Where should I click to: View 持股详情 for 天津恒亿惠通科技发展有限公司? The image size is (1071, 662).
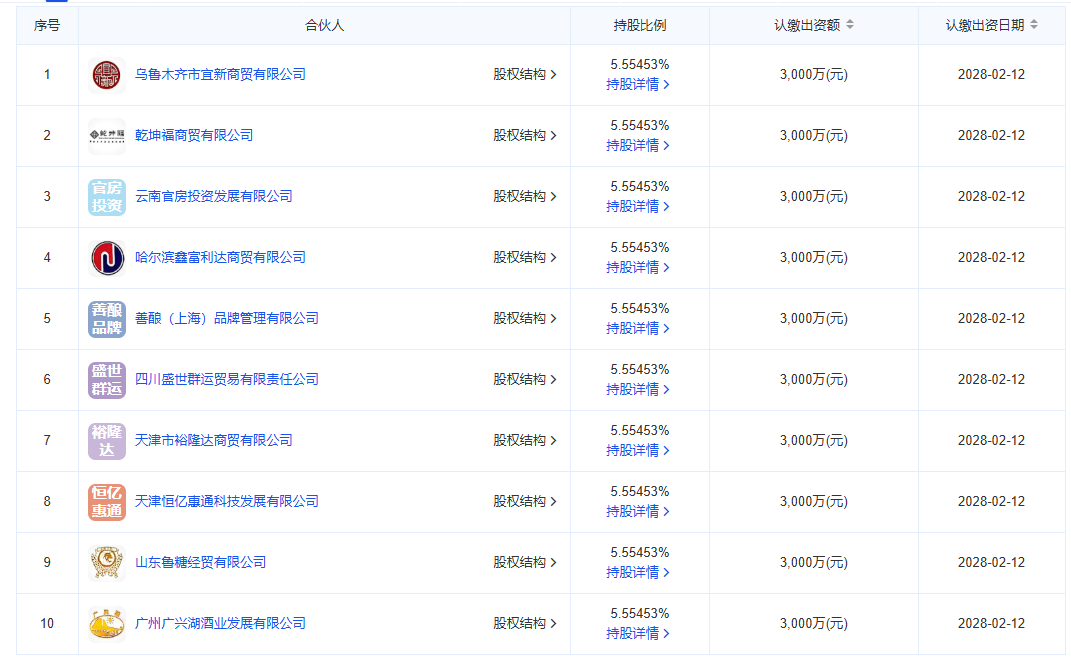click(x=638, y=512)
